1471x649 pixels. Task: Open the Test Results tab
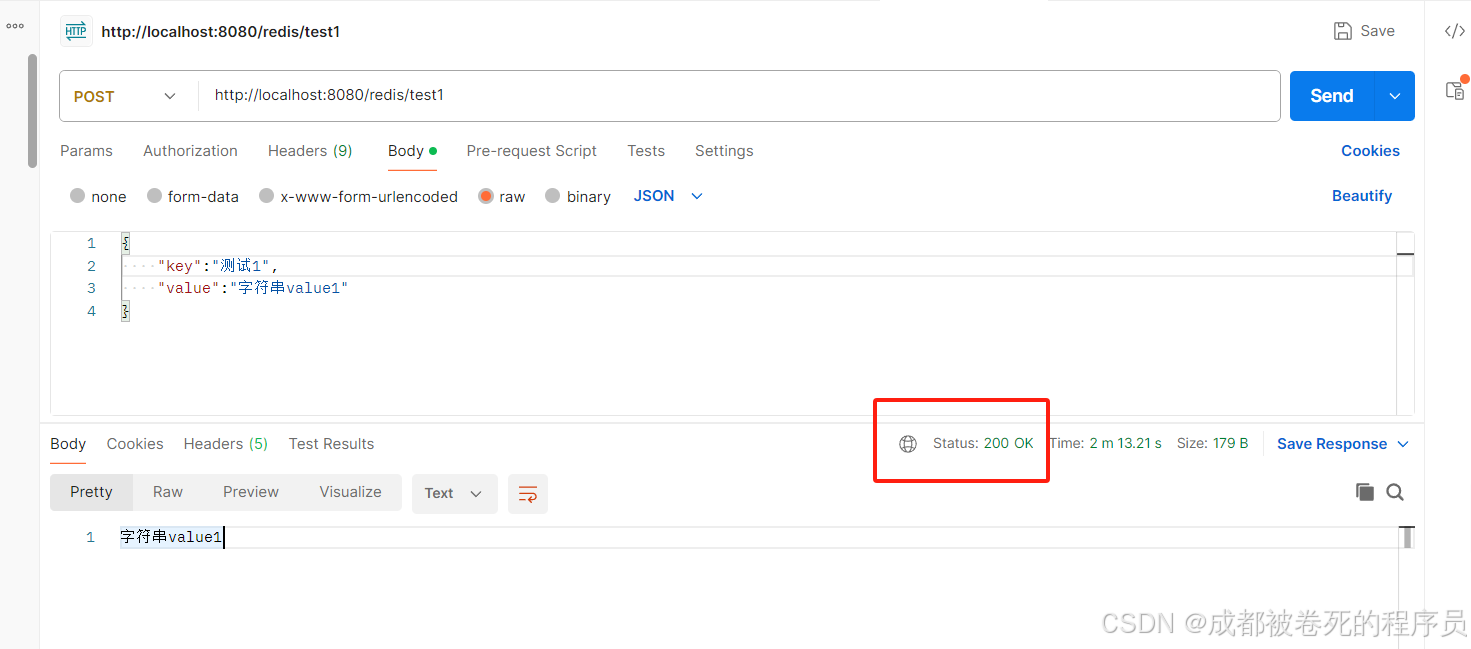click(331, 444)
